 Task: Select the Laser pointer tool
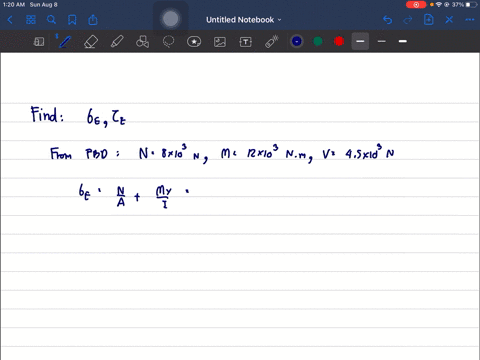pos(271,42)
